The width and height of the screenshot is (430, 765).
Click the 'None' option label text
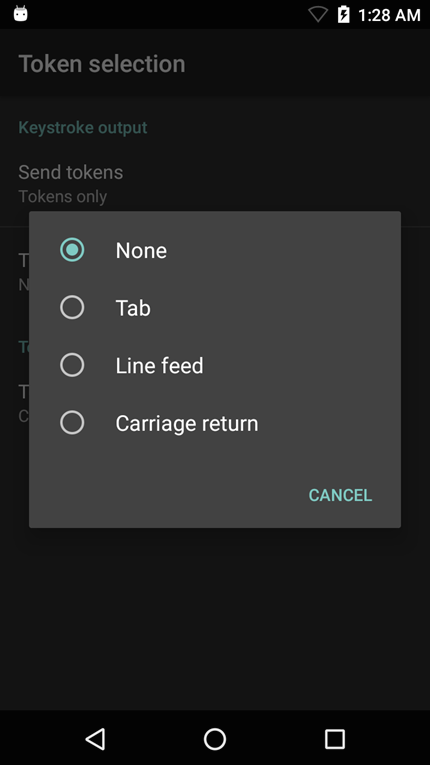click(141, 250)
